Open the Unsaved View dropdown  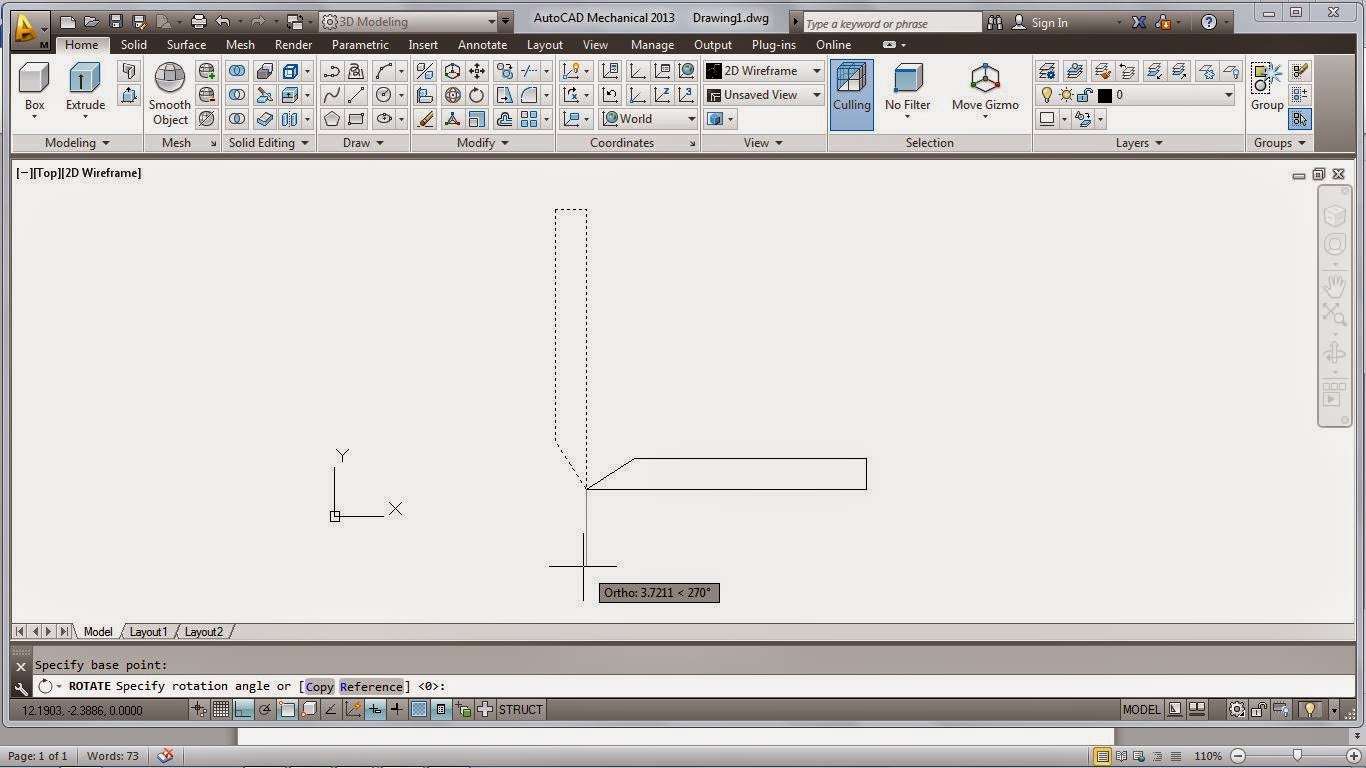pos(764,94)
